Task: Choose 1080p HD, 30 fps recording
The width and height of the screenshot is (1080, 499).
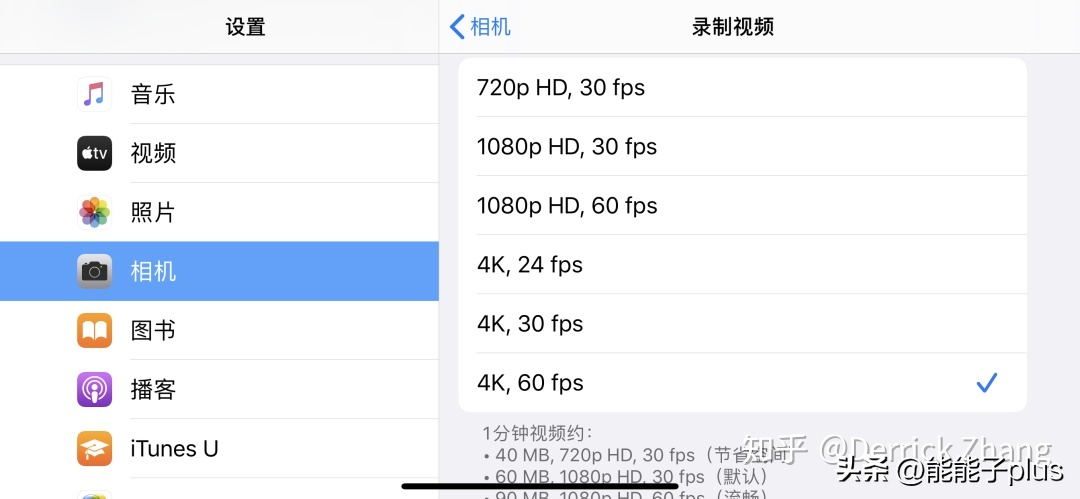Action: (x=742, y=147)
